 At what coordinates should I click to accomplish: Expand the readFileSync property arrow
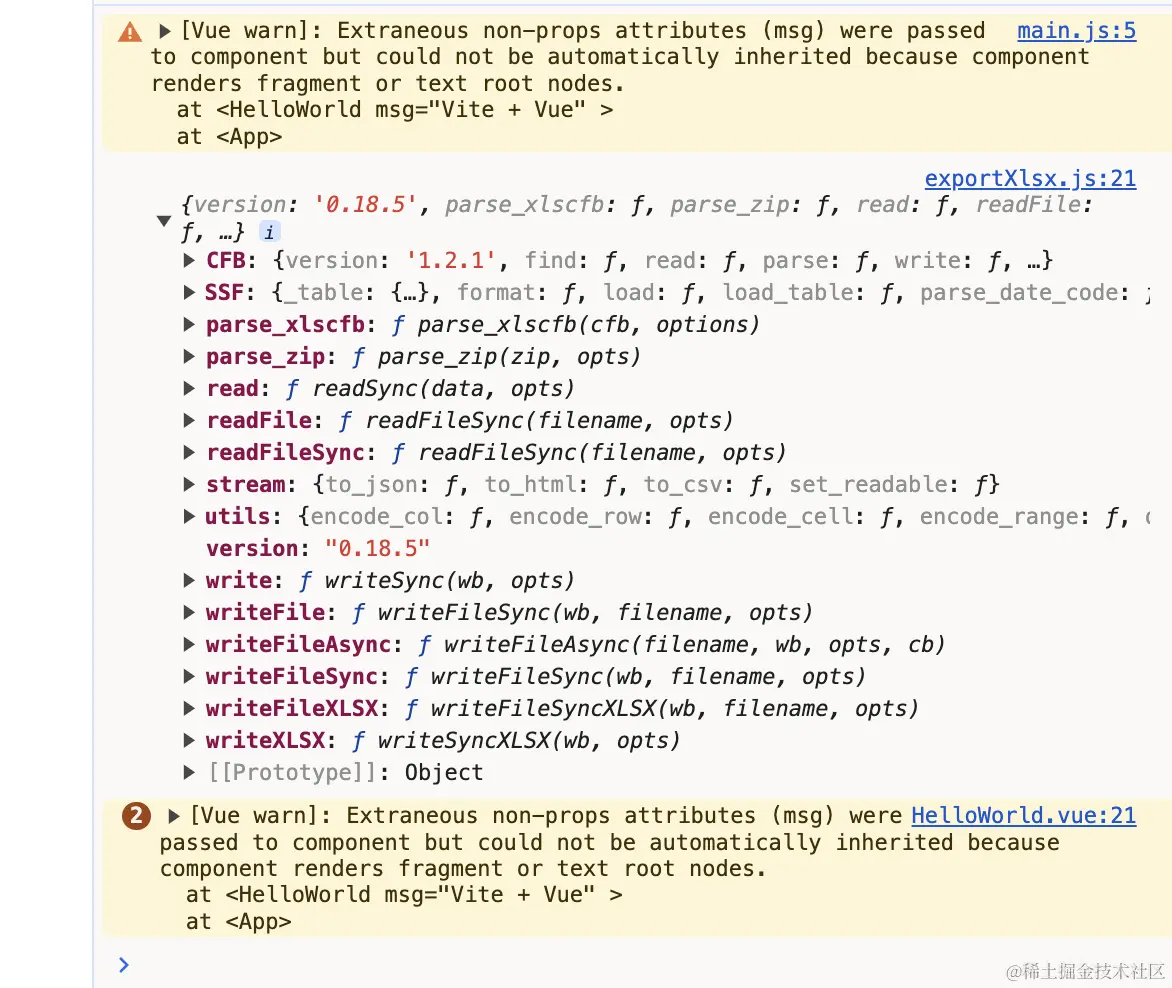189,452
